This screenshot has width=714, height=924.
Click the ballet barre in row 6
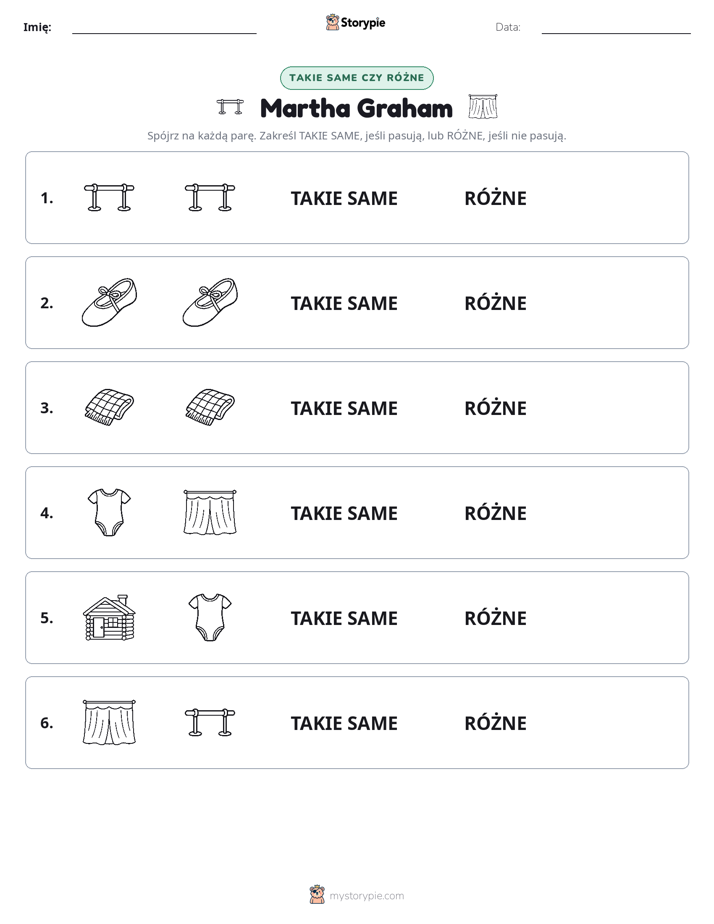coord(210,722)
